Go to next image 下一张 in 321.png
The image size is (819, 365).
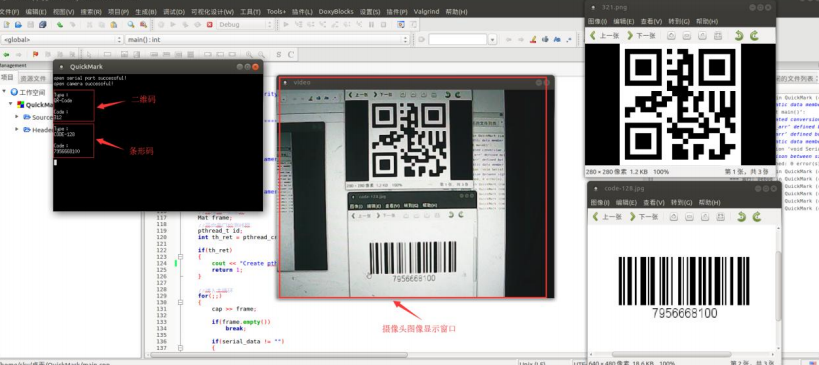coord(641,36)
